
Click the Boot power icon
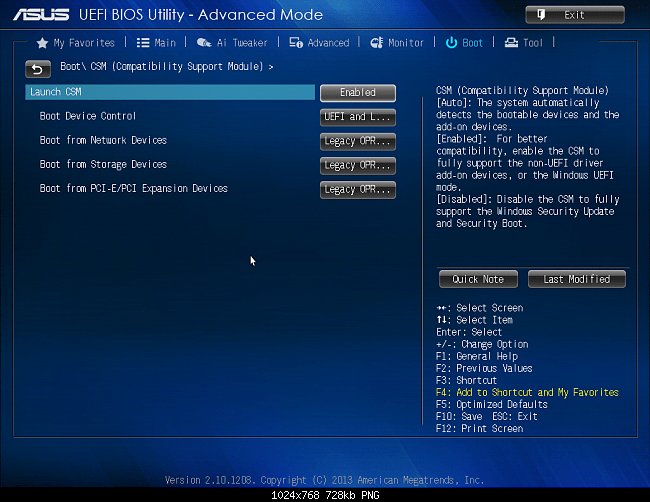pos(451,43)
